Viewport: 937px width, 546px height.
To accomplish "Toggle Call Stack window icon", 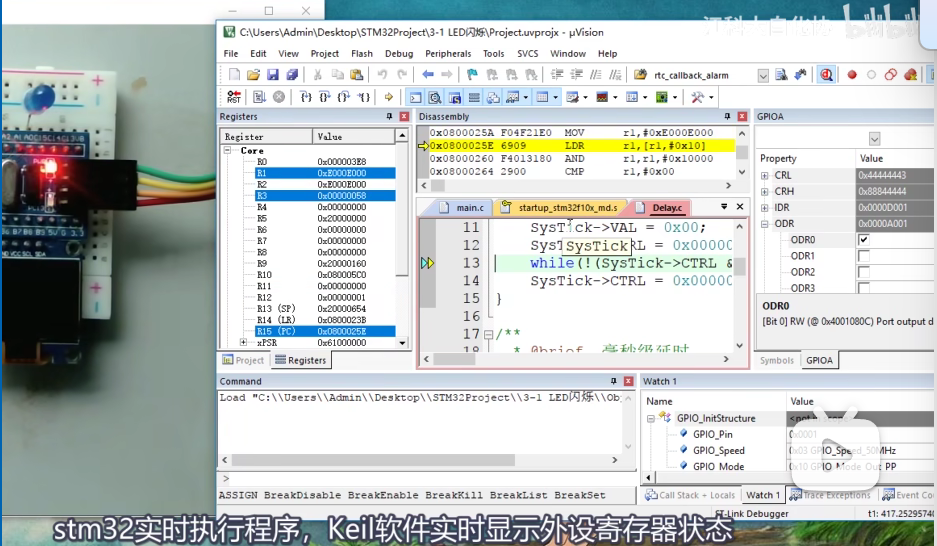I will 493,97.
